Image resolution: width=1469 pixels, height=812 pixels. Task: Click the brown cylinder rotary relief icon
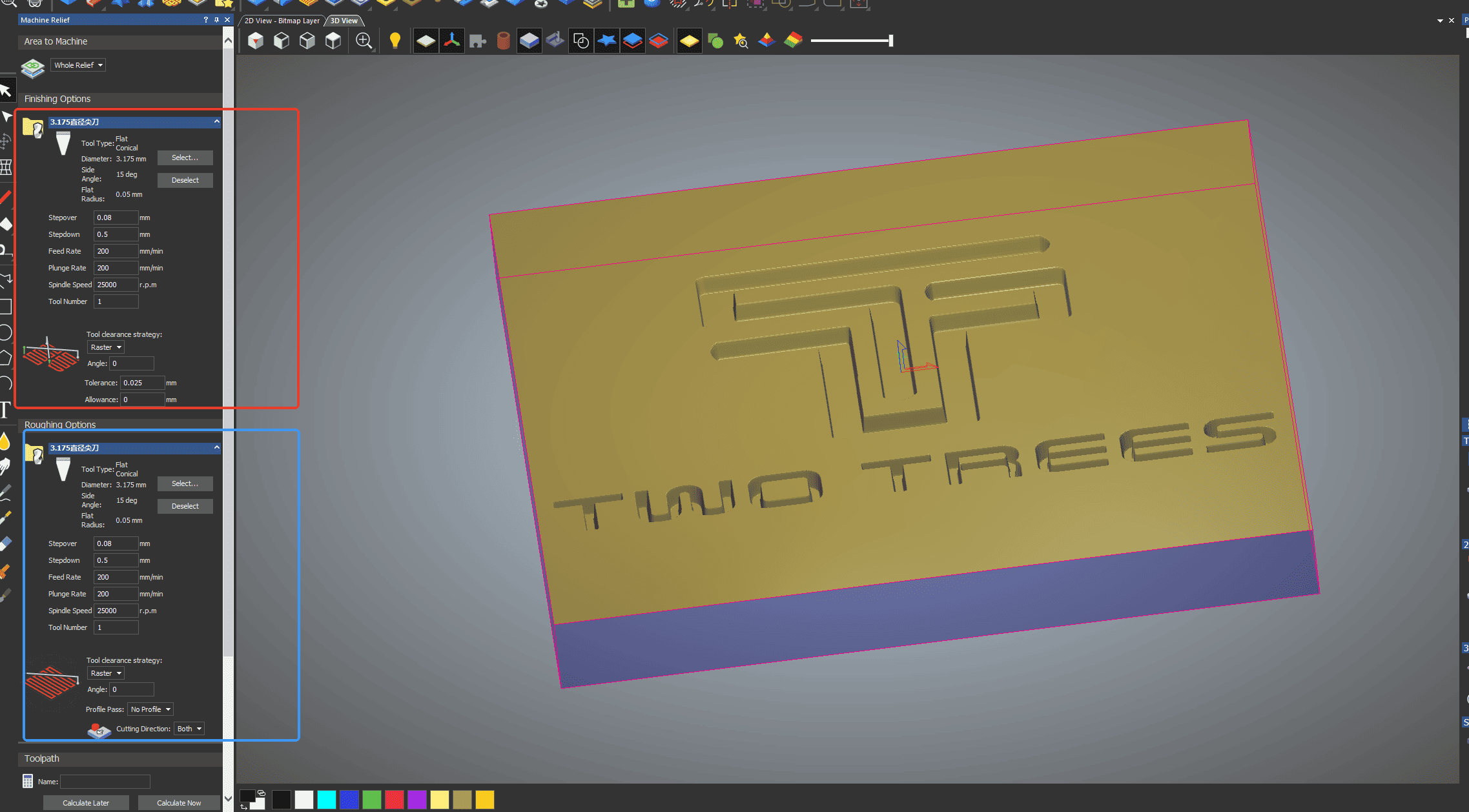click(x=504, y=41)
